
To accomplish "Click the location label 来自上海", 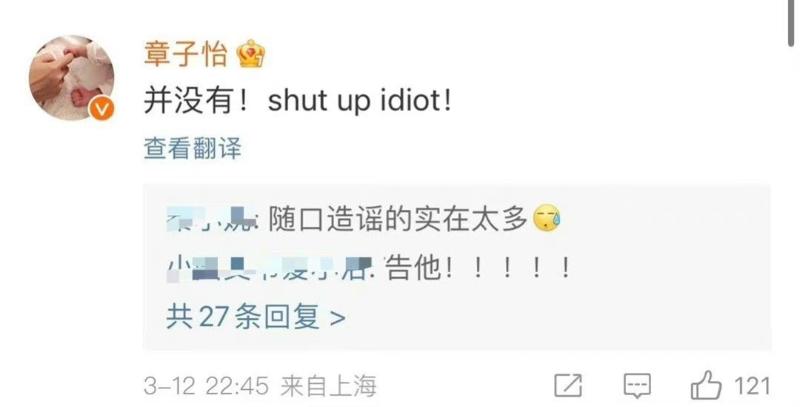I will (x=329, y=386).
